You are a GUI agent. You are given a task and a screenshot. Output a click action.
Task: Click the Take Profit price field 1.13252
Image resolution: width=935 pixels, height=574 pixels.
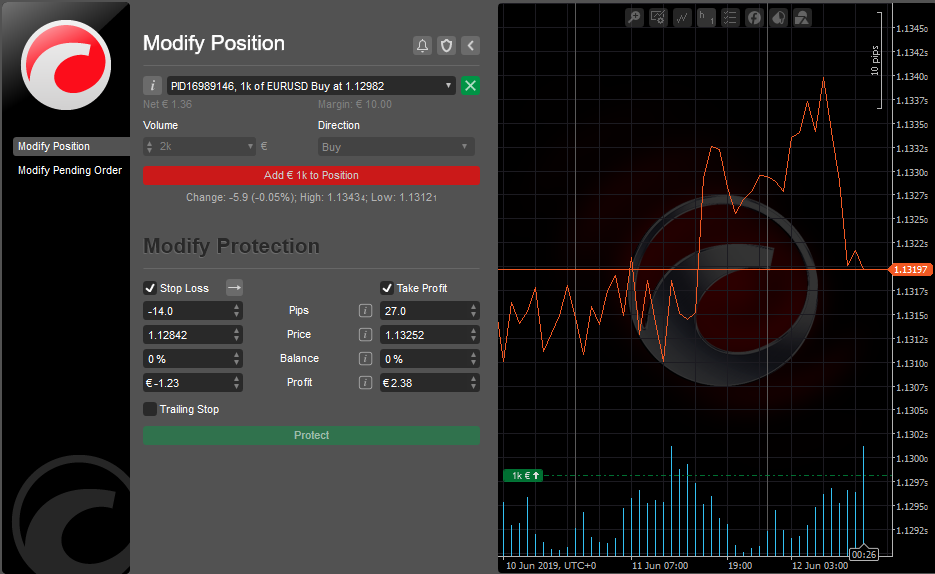[x=430, y=334]
